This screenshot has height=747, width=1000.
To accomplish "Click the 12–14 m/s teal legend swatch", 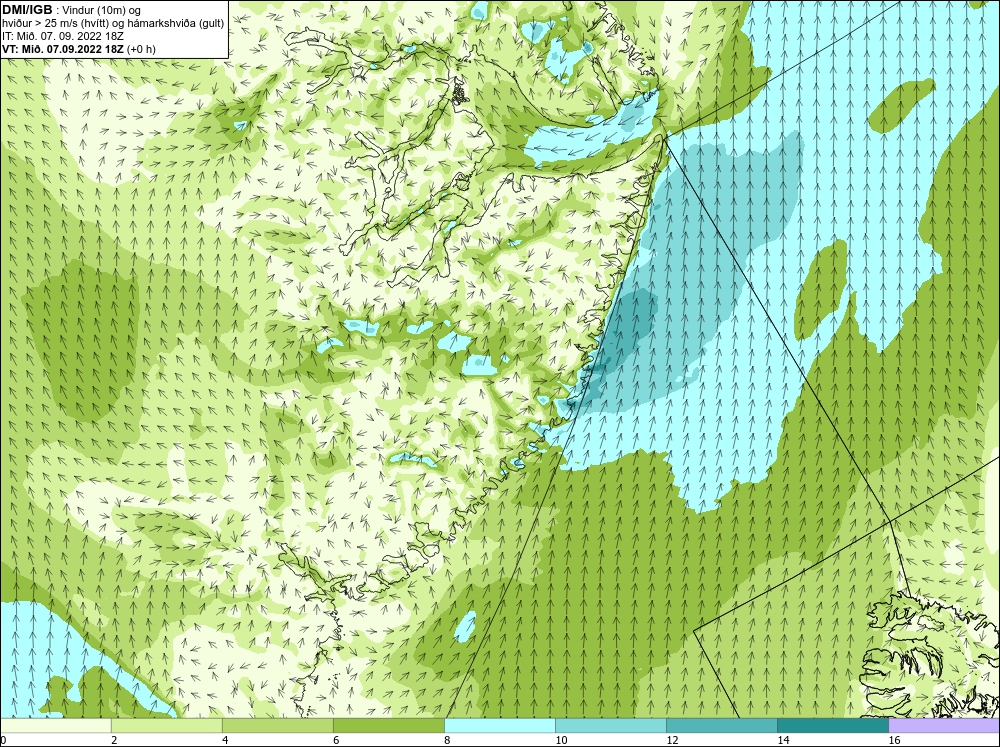I will 722,725.
